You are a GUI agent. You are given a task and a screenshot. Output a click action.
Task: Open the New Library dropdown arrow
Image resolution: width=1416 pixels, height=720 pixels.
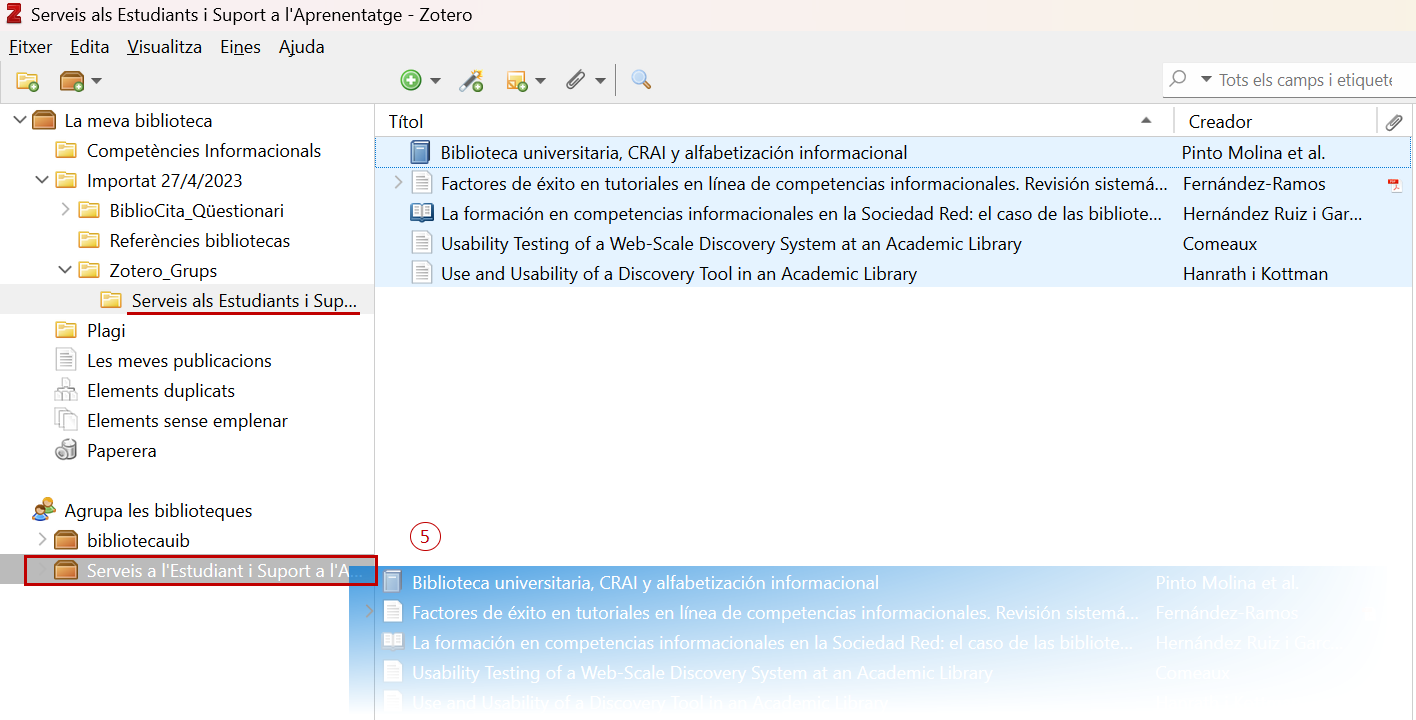(x=96, y=81)
